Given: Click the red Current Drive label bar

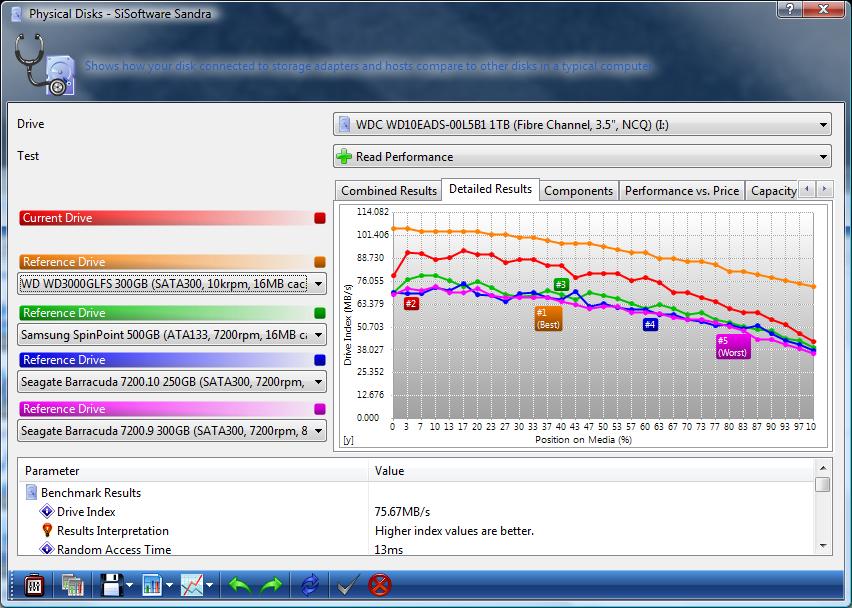Looking at the screenshot, I should tap(166, 218).
